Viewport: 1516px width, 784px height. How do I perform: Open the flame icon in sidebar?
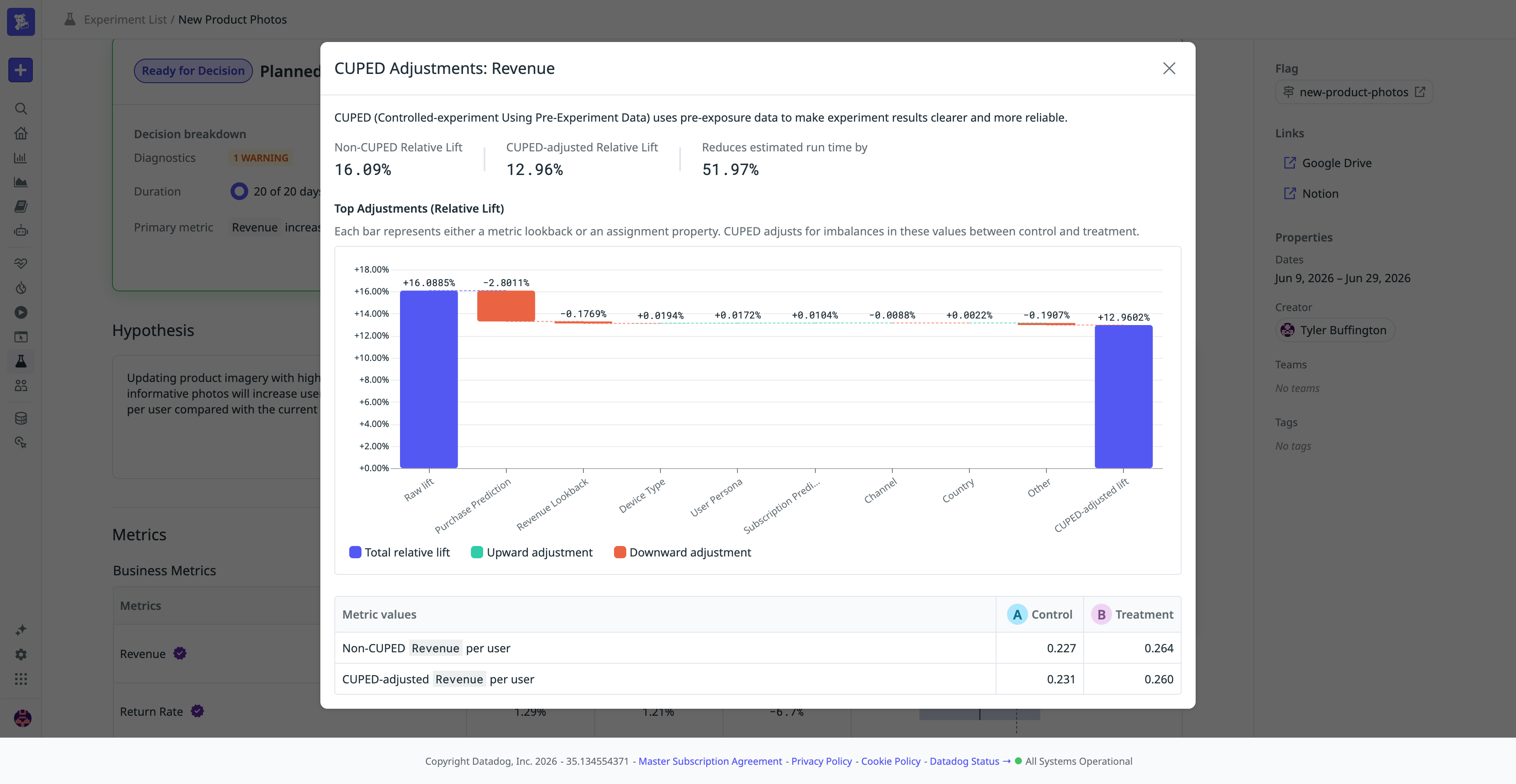[x=21, y=287]
